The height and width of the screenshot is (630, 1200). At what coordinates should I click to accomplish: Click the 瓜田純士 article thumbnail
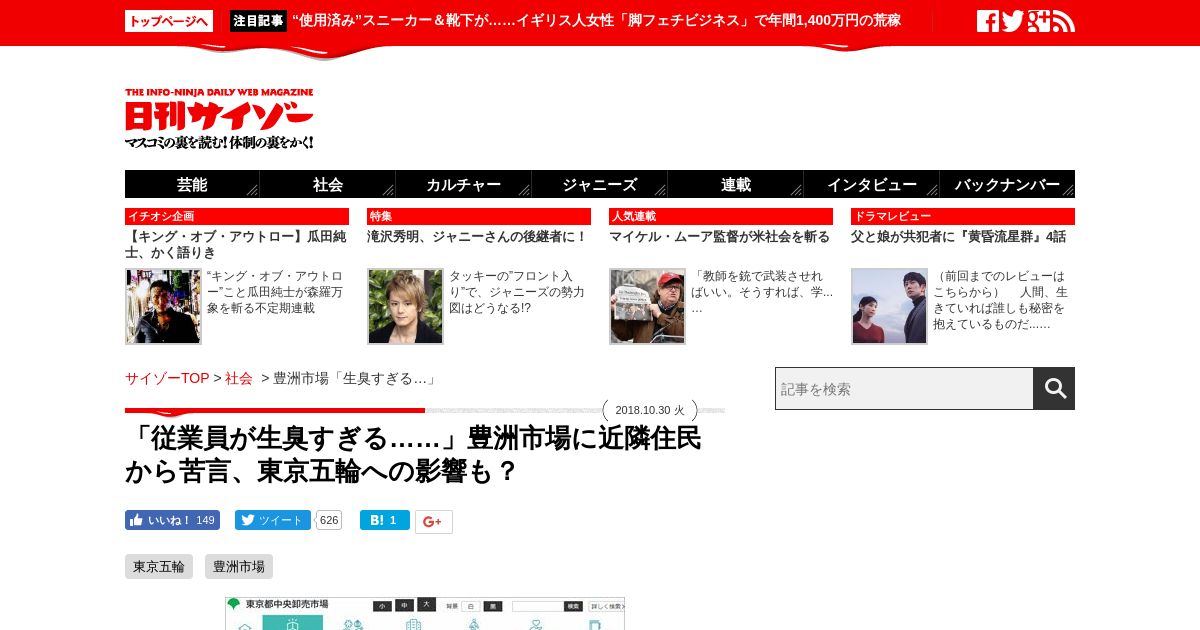coord(163,306)
